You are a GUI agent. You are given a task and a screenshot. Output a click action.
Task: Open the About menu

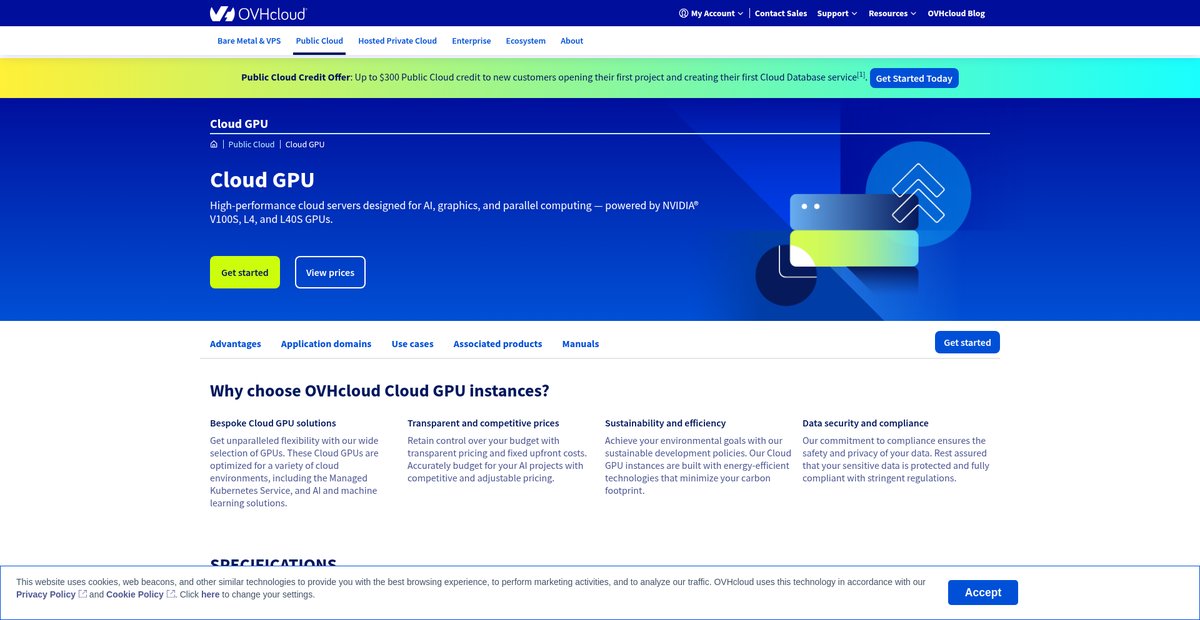[572, 41]
